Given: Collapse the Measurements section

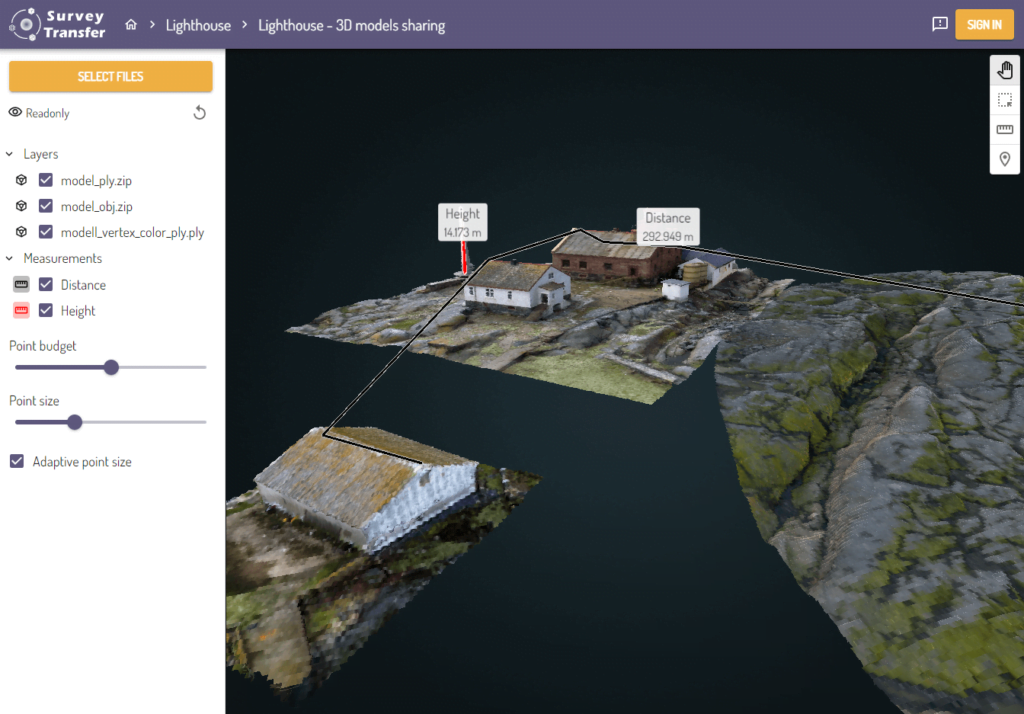Looking at the screenshot, I should (10, 258).
